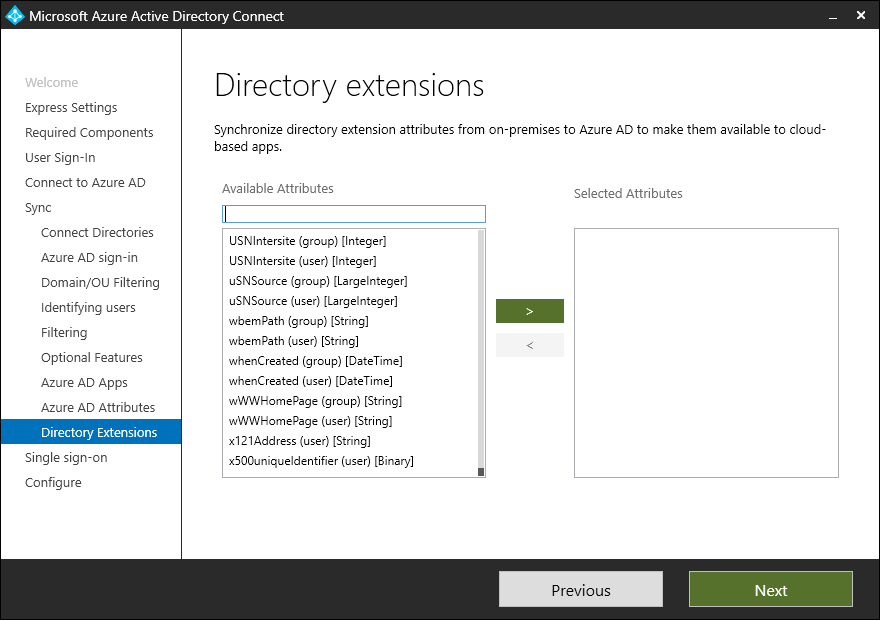Open Domain/OU Filtering in sidebar
The image size is (880, 620).
pyautogui.click(x=100, y=283)
